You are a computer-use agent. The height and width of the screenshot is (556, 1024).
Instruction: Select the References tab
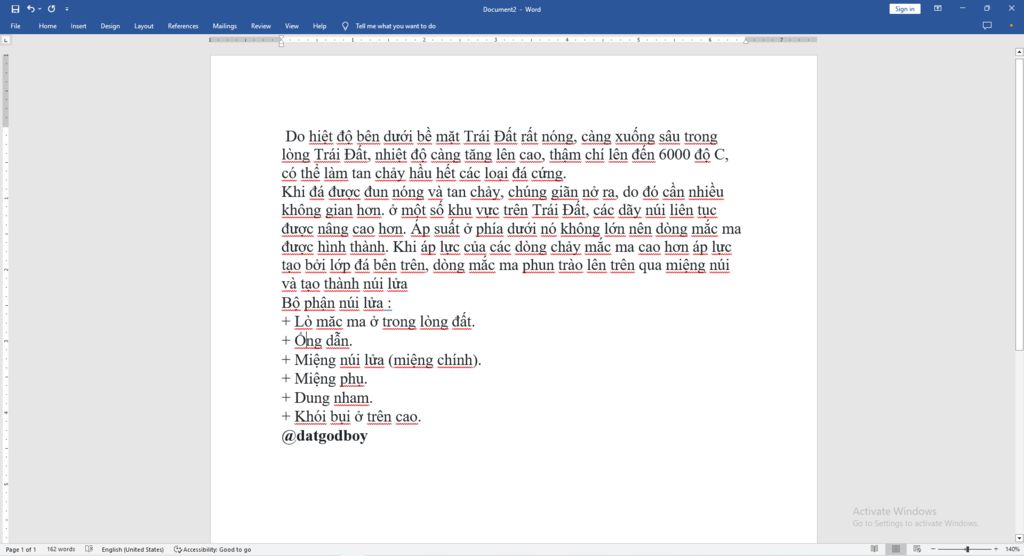pyautogui.click(x=183, y=26)
